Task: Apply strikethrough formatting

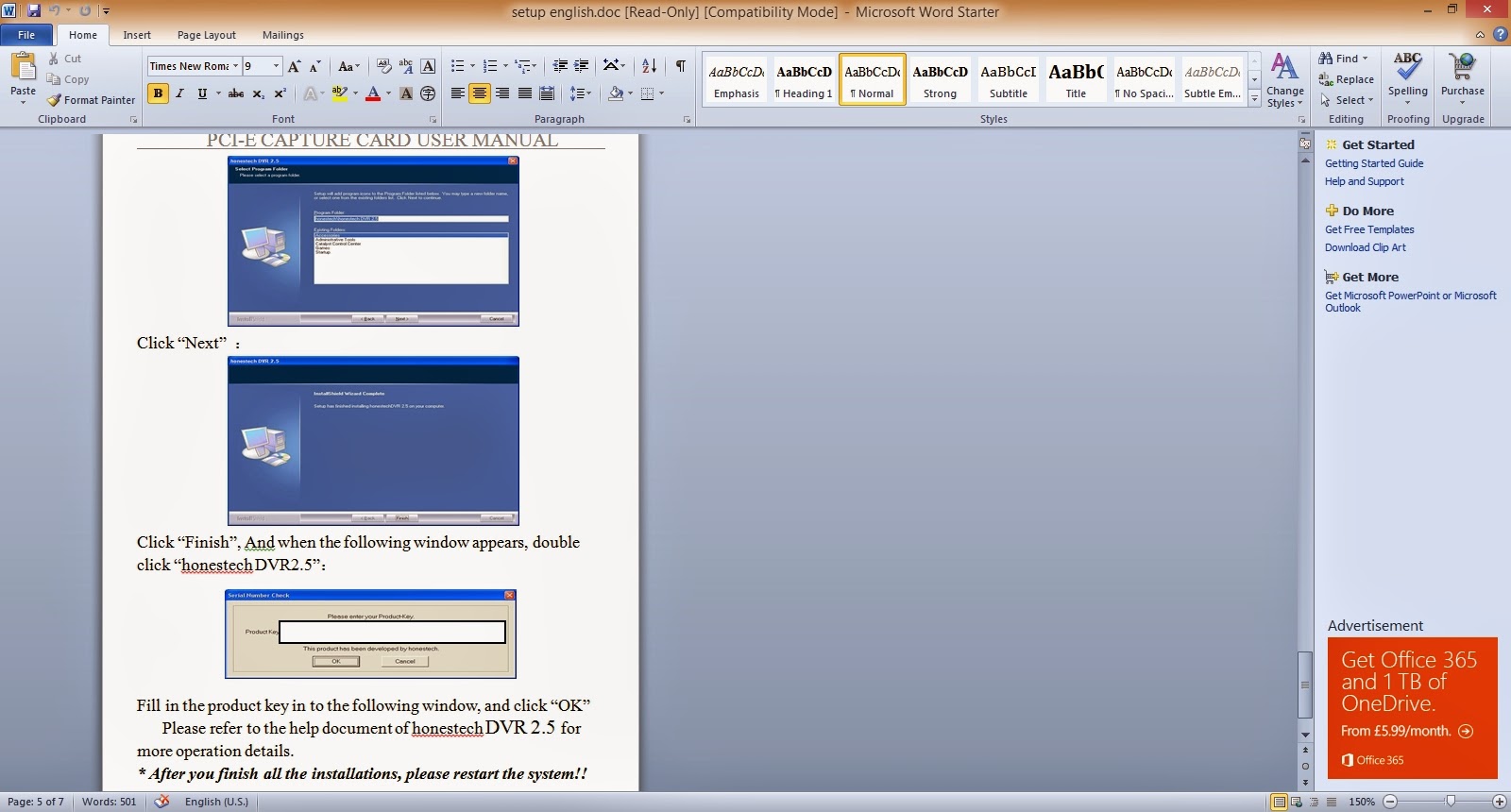Action: pos(236,93)
